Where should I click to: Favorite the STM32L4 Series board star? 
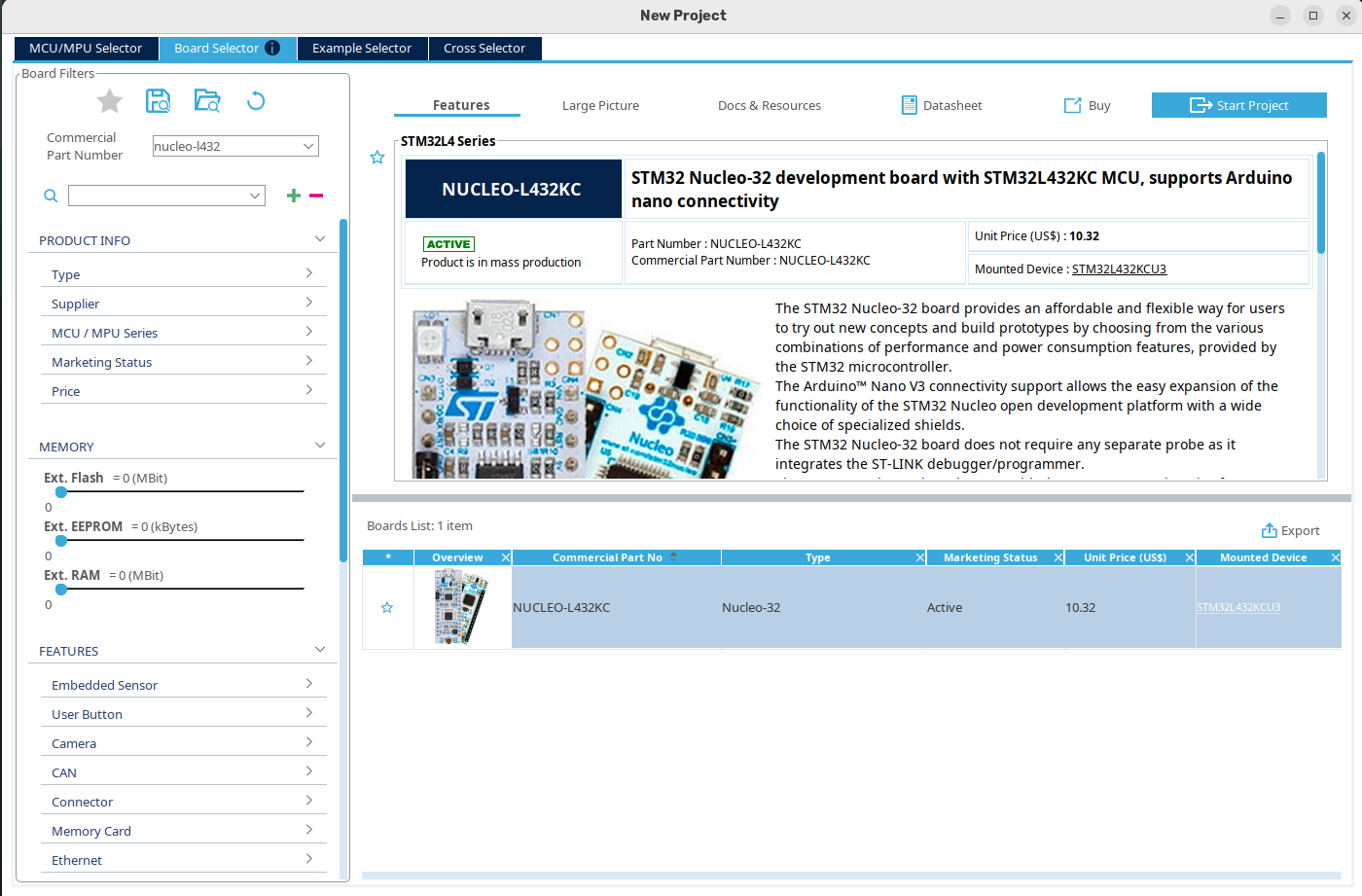377,158
